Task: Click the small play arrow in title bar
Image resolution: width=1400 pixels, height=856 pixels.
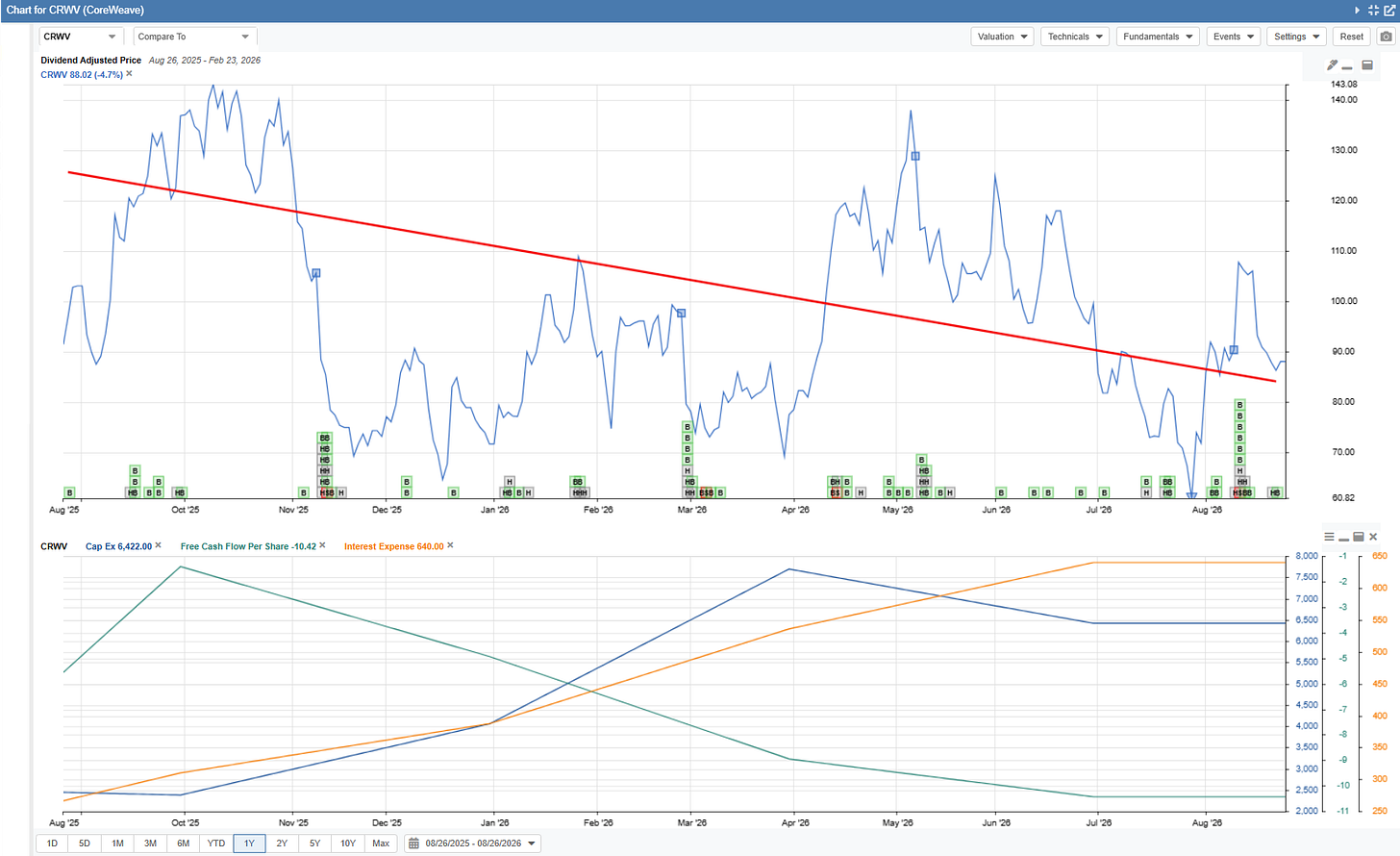Action: (x=1357, y=10)
